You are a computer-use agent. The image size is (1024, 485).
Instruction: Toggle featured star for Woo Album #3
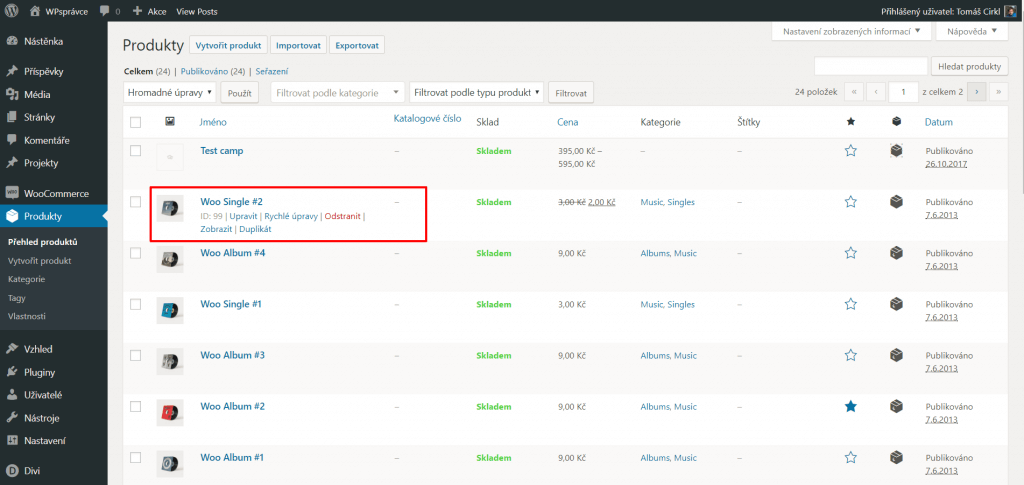[850, 355]
